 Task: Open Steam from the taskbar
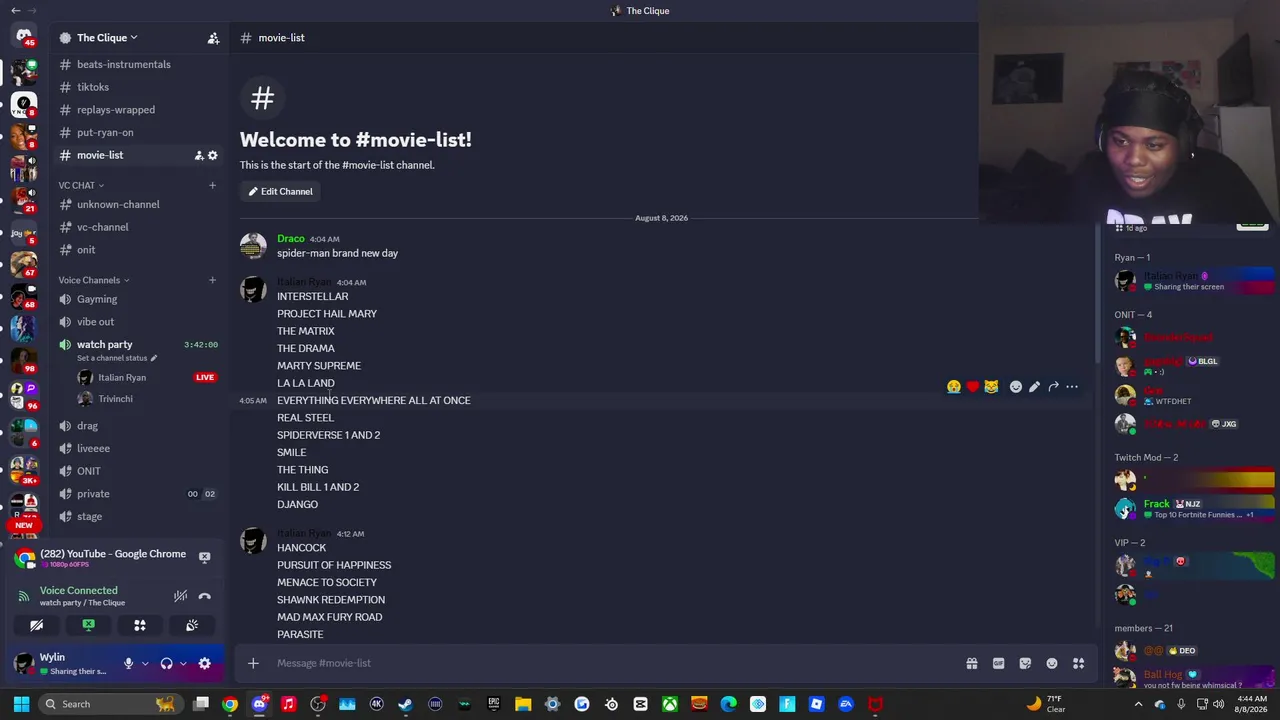click(x=405, y=704)
